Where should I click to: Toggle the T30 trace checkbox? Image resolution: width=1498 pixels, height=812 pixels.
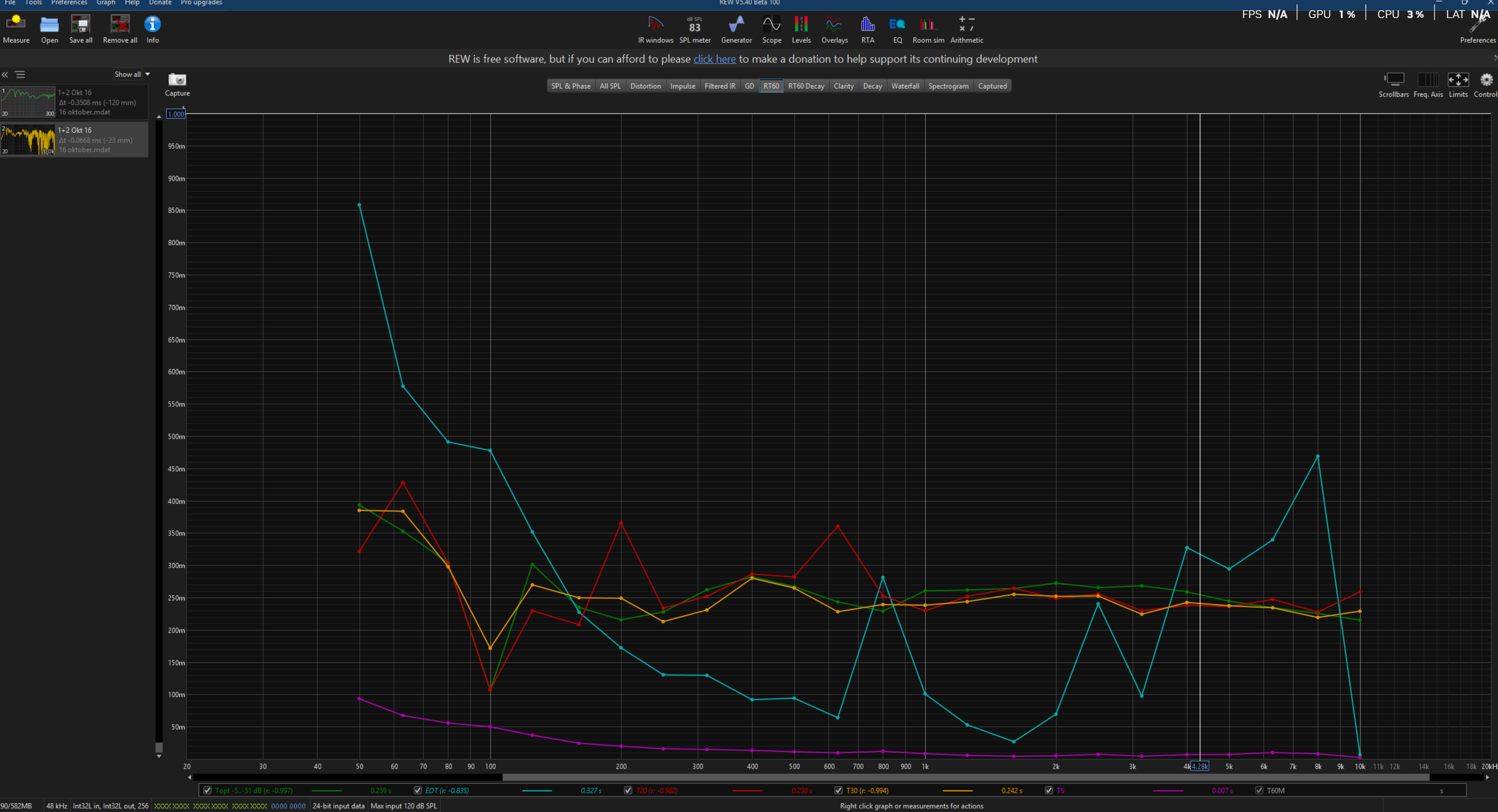[x=838, y=790]
